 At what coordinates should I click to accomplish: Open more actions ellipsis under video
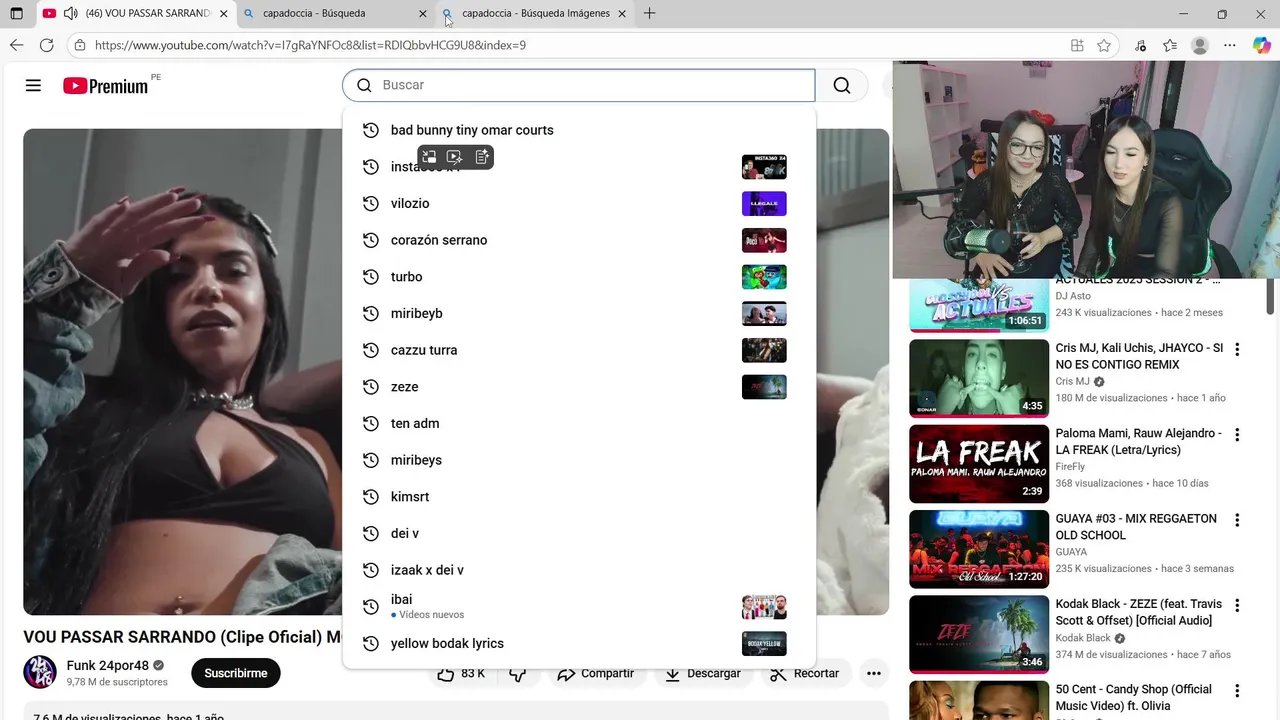(x=874, y=674)
